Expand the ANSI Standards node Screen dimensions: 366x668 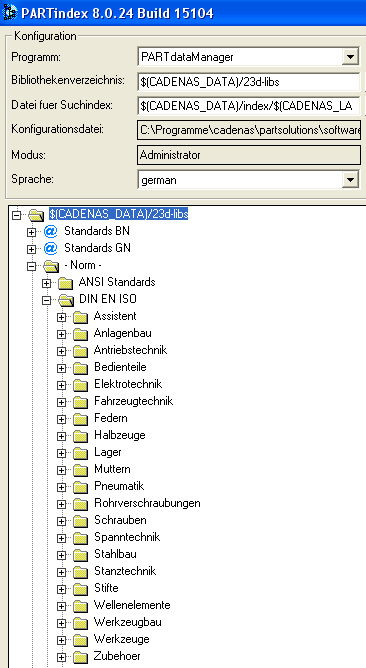46,283
